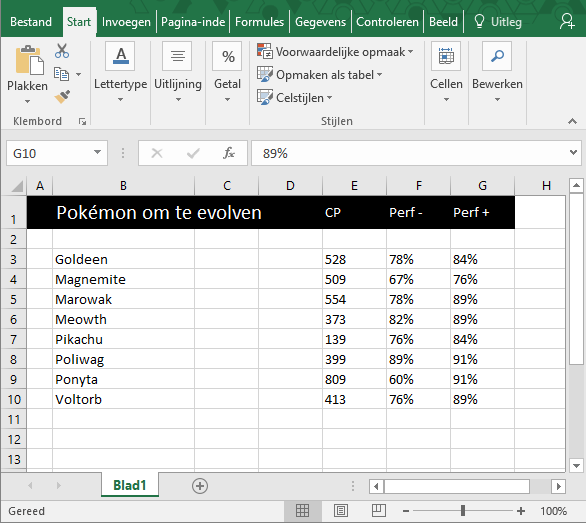Add a new sheet with the plus icon
Viewport: 586px width, 523px height.
200,486
